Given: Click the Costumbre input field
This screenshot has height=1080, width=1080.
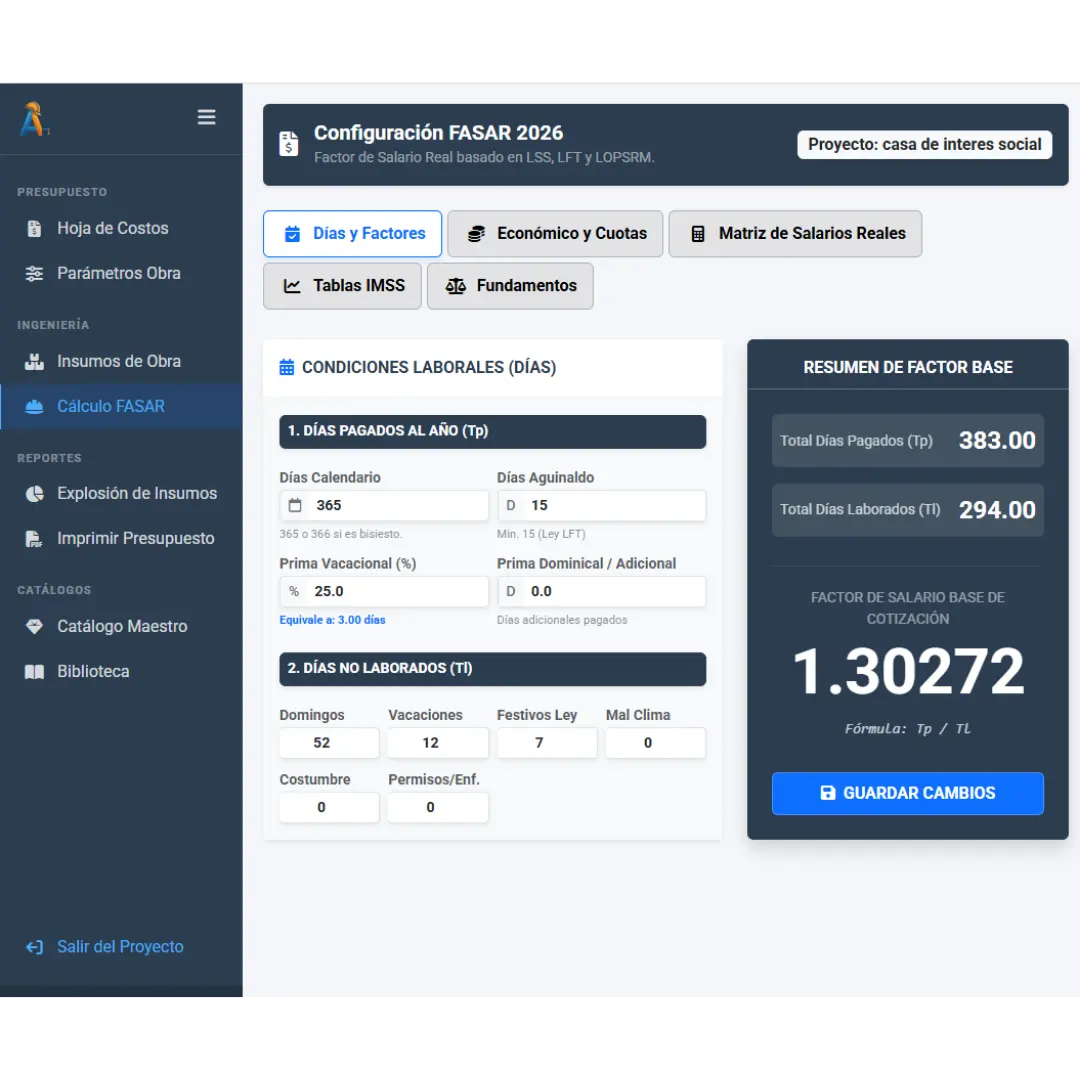Looking at the screenshot, I should tap(329, 807).
